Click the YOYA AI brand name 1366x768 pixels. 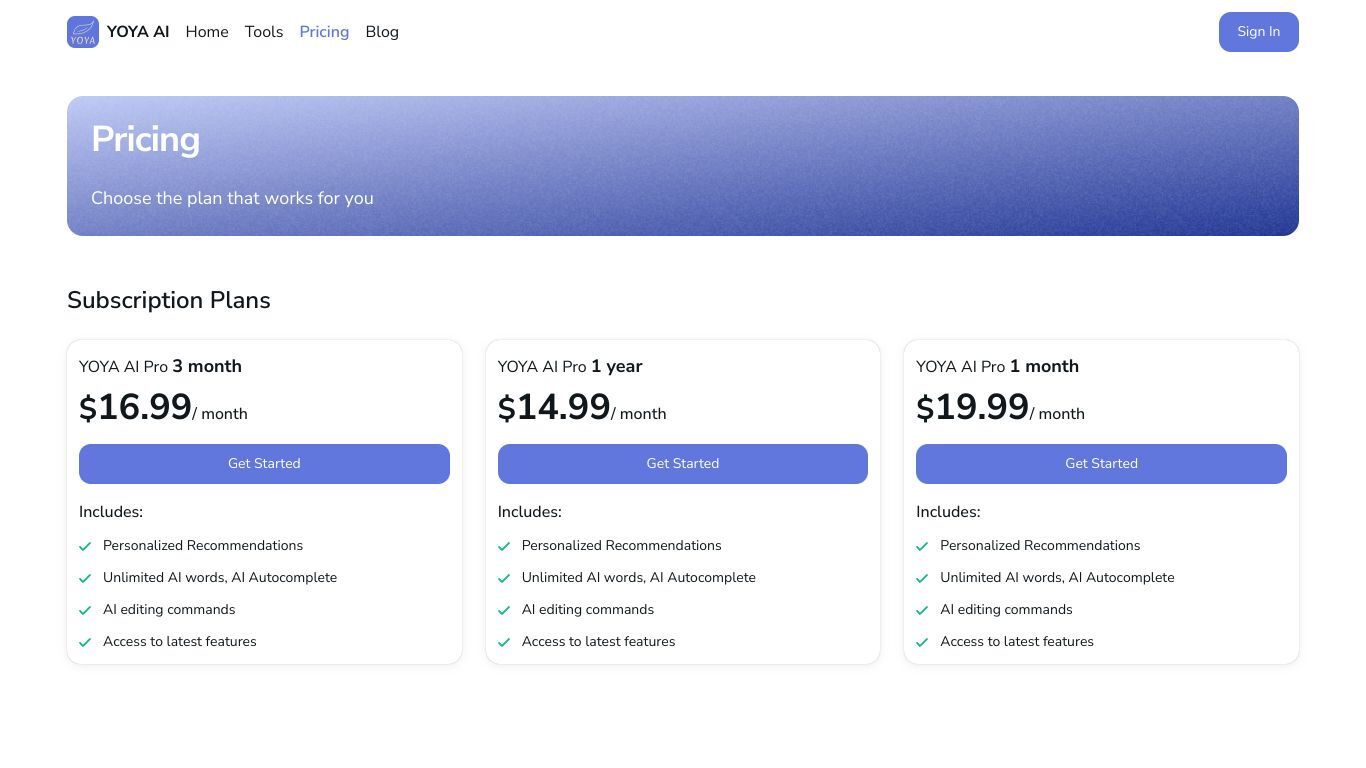(x=138, y=32)
